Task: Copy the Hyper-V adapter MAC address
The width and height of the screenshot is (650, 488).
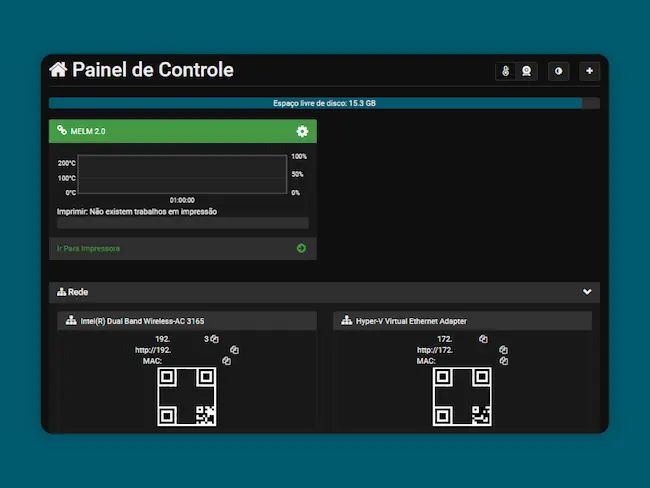Action: pyautogui.click(x=504, y=361)
